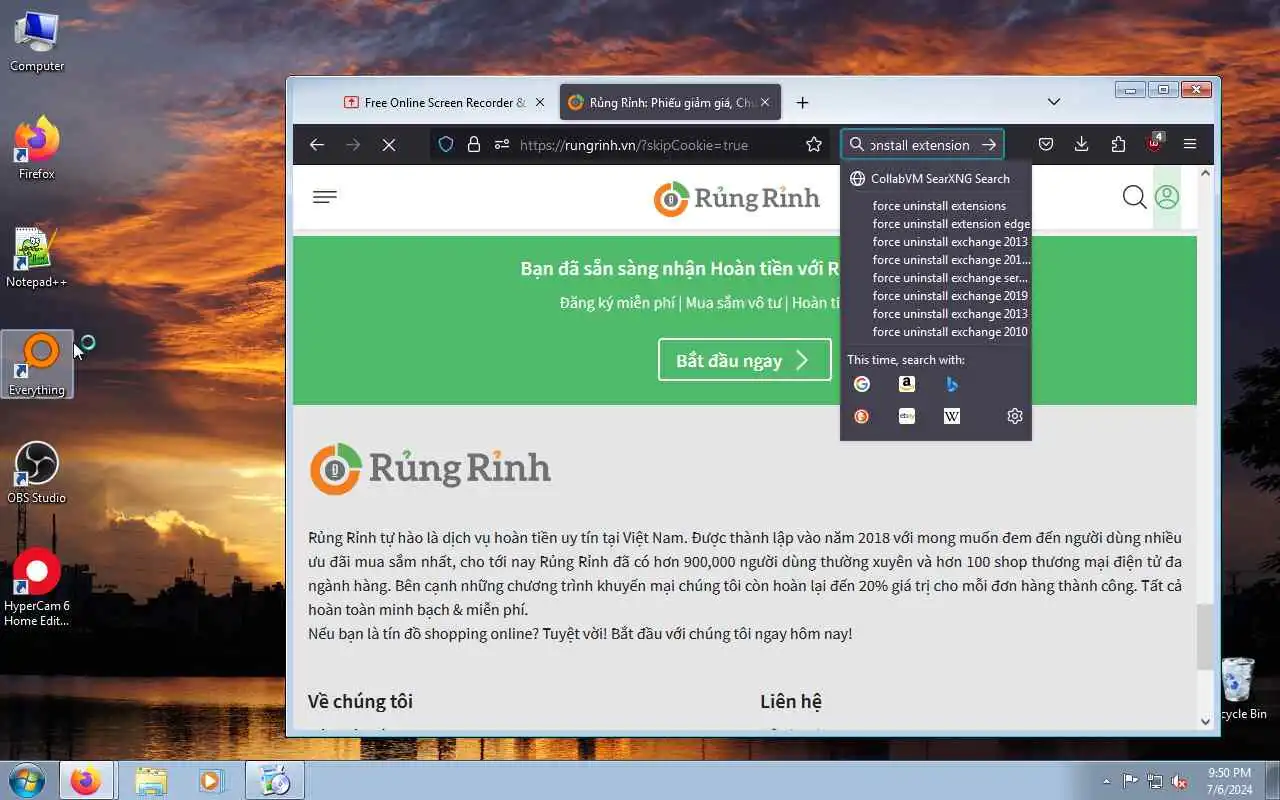The height and width of the screenshot is (800, 1280).
Task: Open the site permissions icon in address bar
Action: 502,145
